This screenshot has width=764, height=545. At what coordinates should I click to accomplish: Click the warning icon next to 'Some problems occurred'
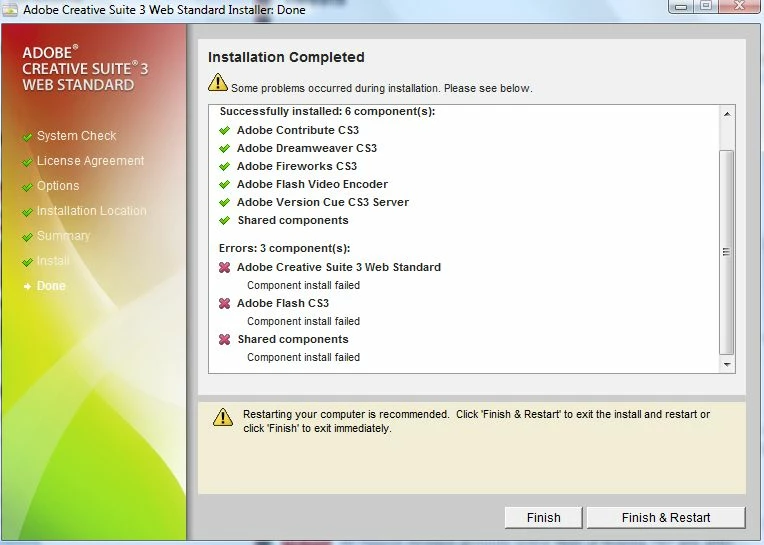pos(218,82)
